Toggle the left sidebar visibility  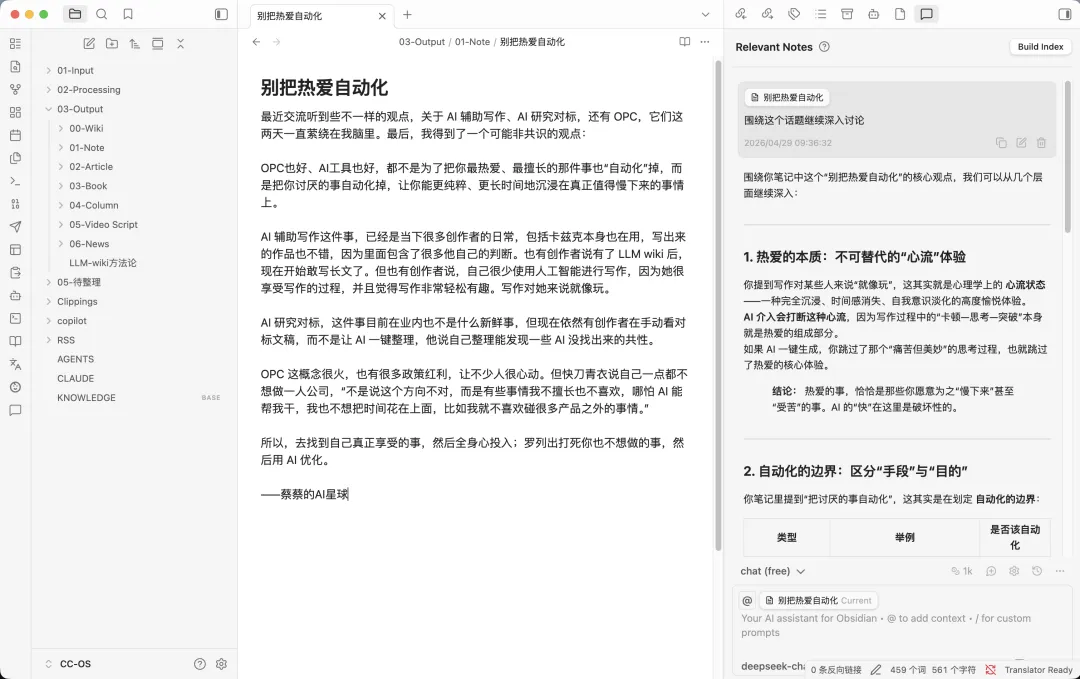[221, 14]
